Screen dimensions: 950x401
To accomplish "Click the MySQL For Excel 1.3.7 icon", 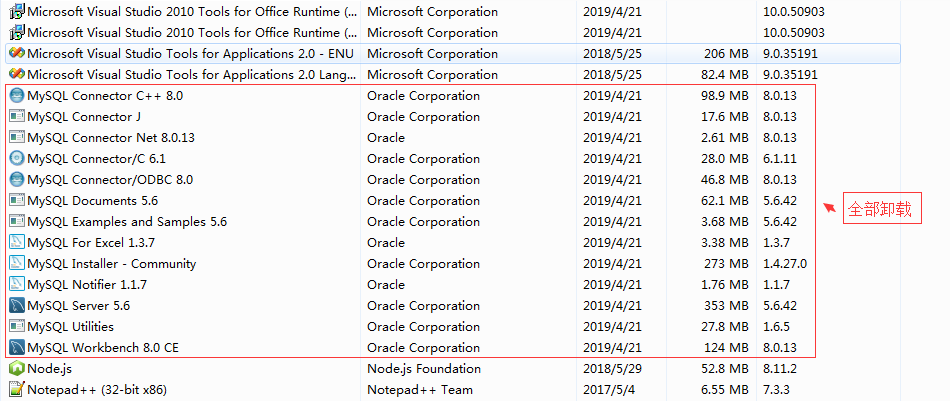I will pos(17,243).
